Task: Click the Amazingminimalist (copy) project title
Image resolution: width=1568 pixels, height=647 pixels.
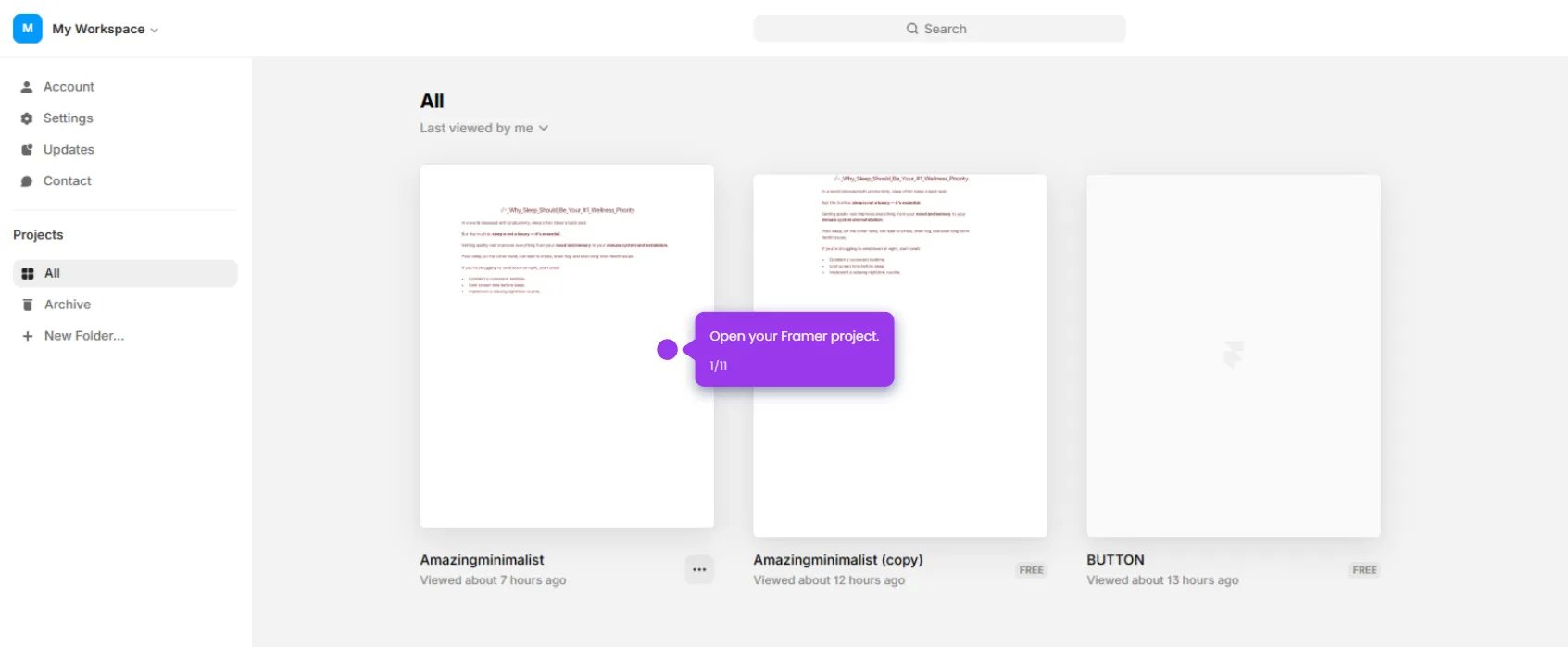Action: click(x=838, y=560)
